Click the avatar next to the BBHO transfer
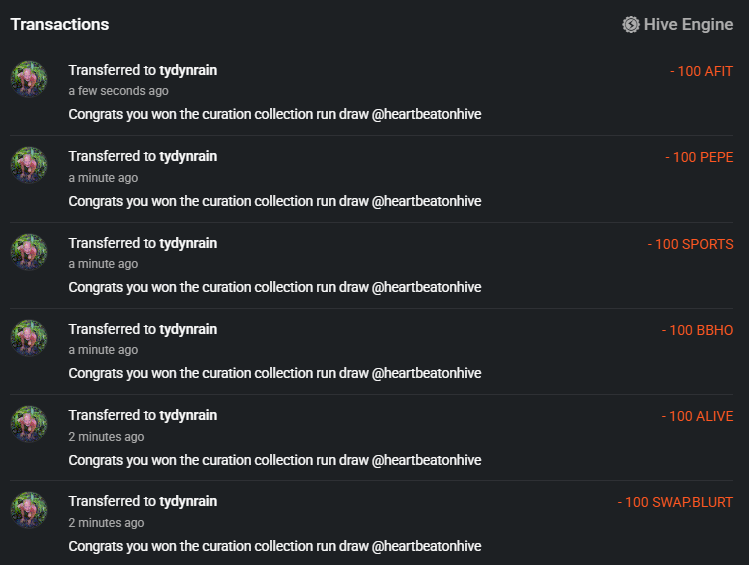The width and height of the screenshot is (749, 565). (29, 338)
